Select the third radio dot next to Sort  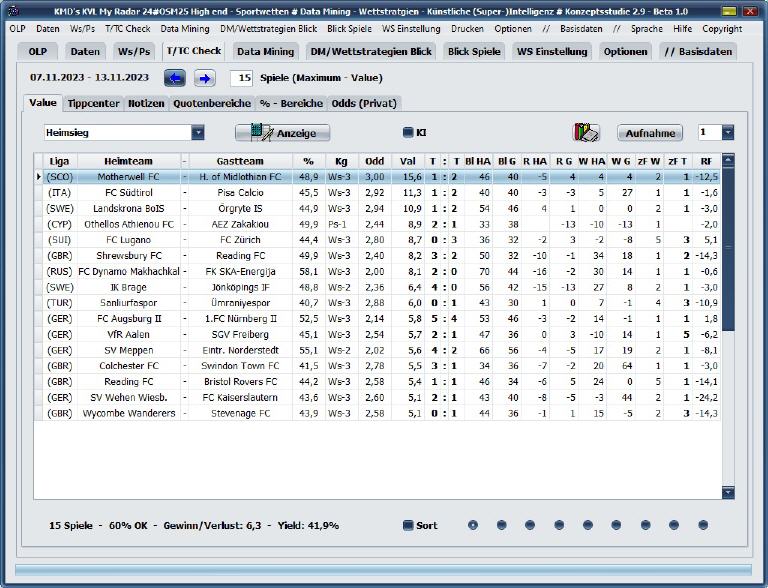point(530,525)
